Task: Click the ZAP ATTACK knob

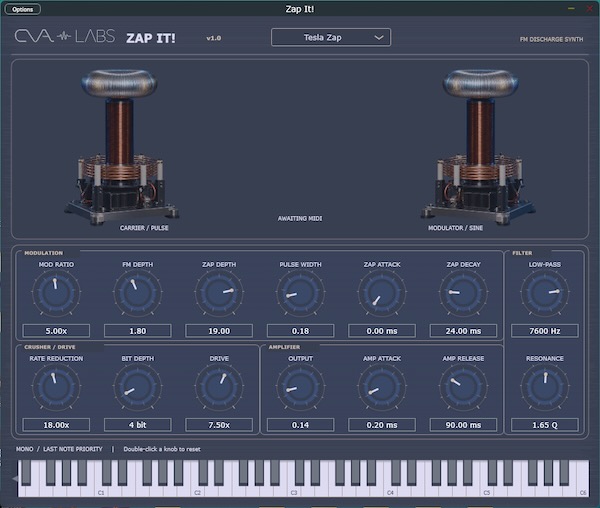Action: tap(382, 293)
